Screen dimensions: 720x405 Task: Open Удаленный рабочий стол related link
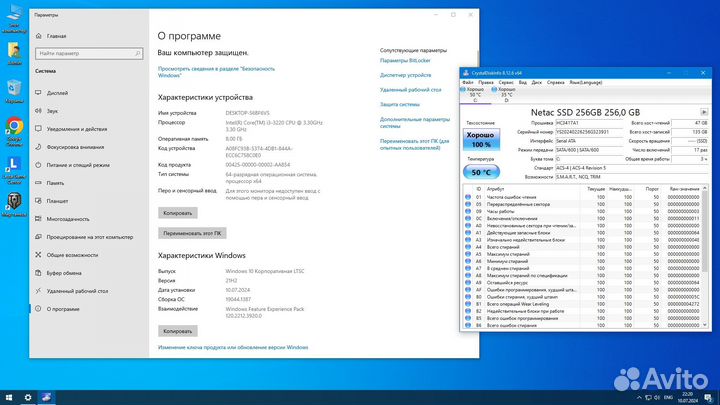[x=411, y=90]
